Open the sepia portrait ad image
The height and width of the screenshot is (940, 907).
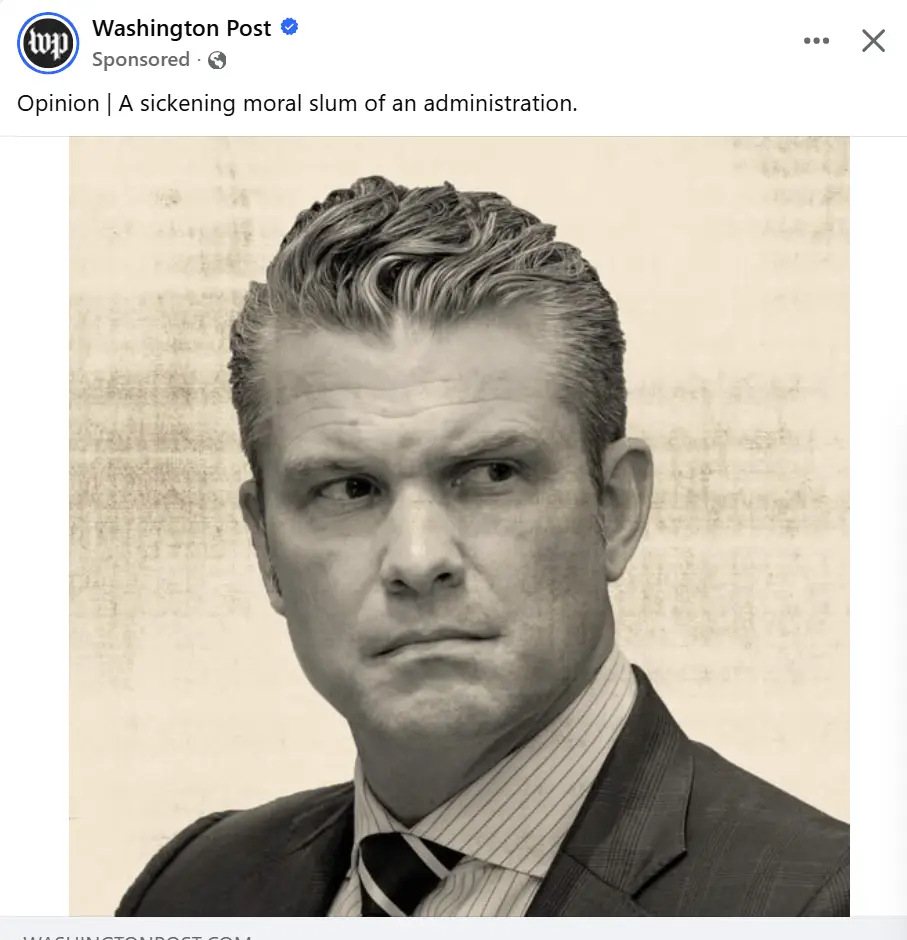pos(459,526)
